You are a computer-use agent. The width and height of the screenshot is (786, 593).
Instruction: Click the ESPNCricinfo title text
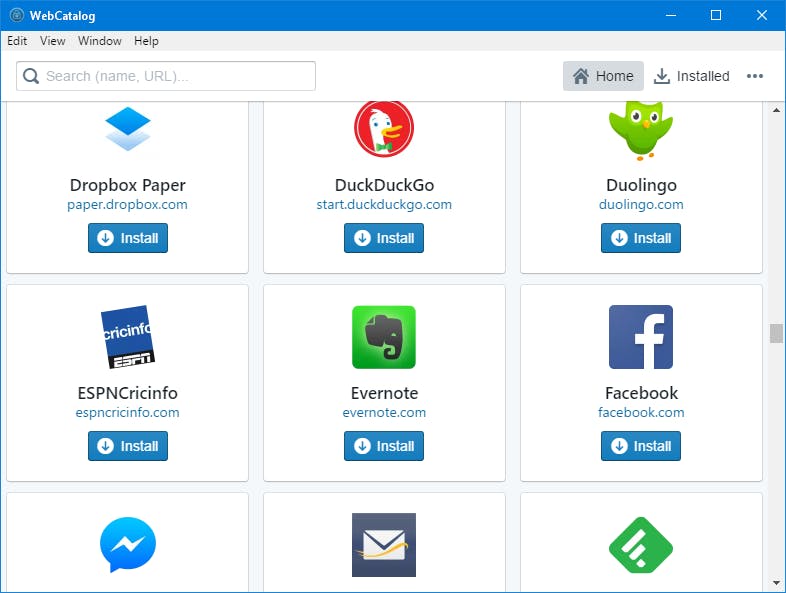(127, 393)
